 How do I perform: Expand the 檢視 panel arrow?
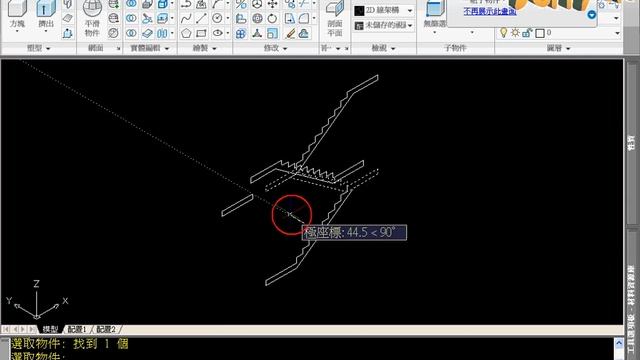393,49
